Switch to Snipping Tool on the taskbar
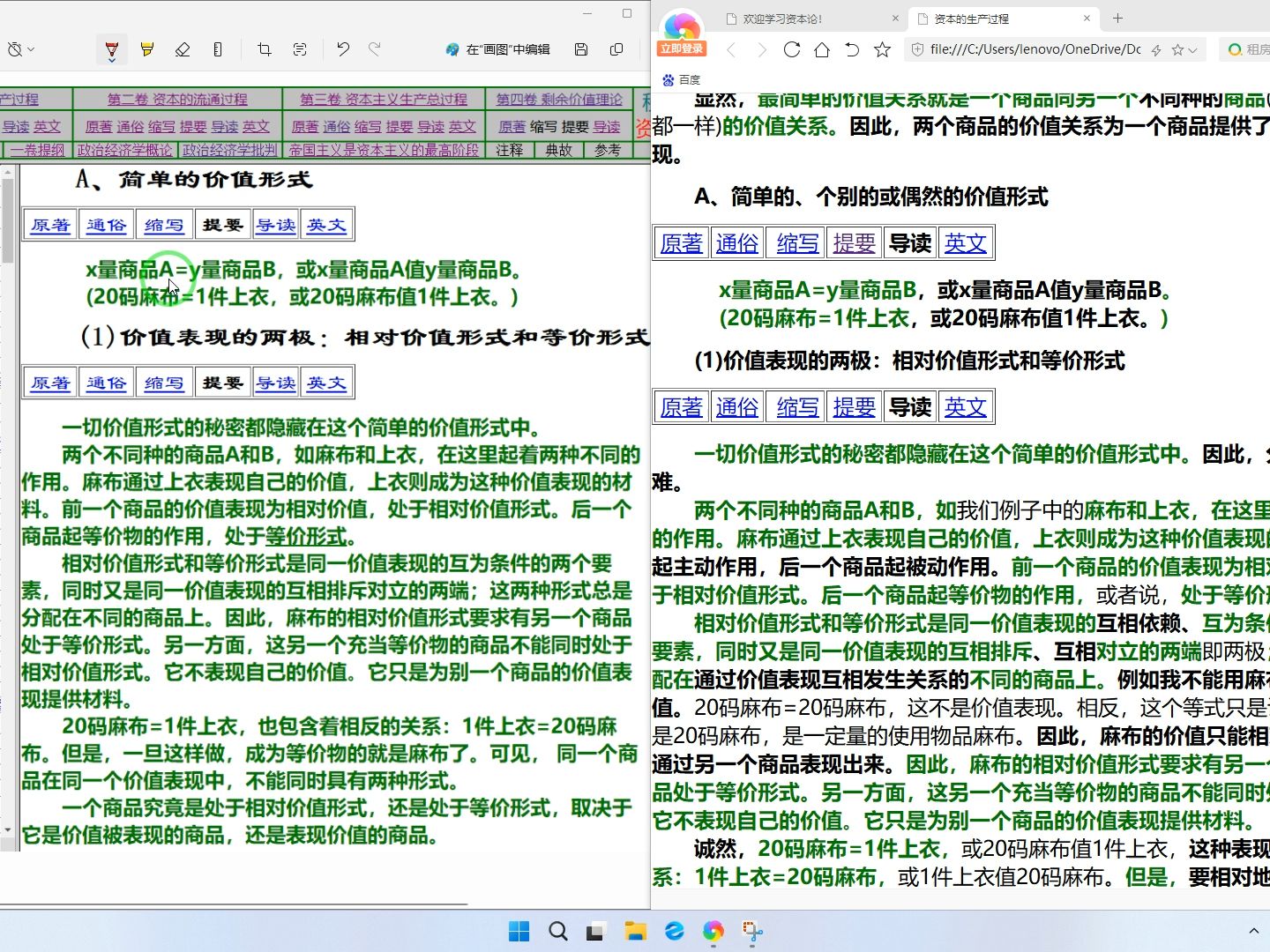 coord(752,931)
